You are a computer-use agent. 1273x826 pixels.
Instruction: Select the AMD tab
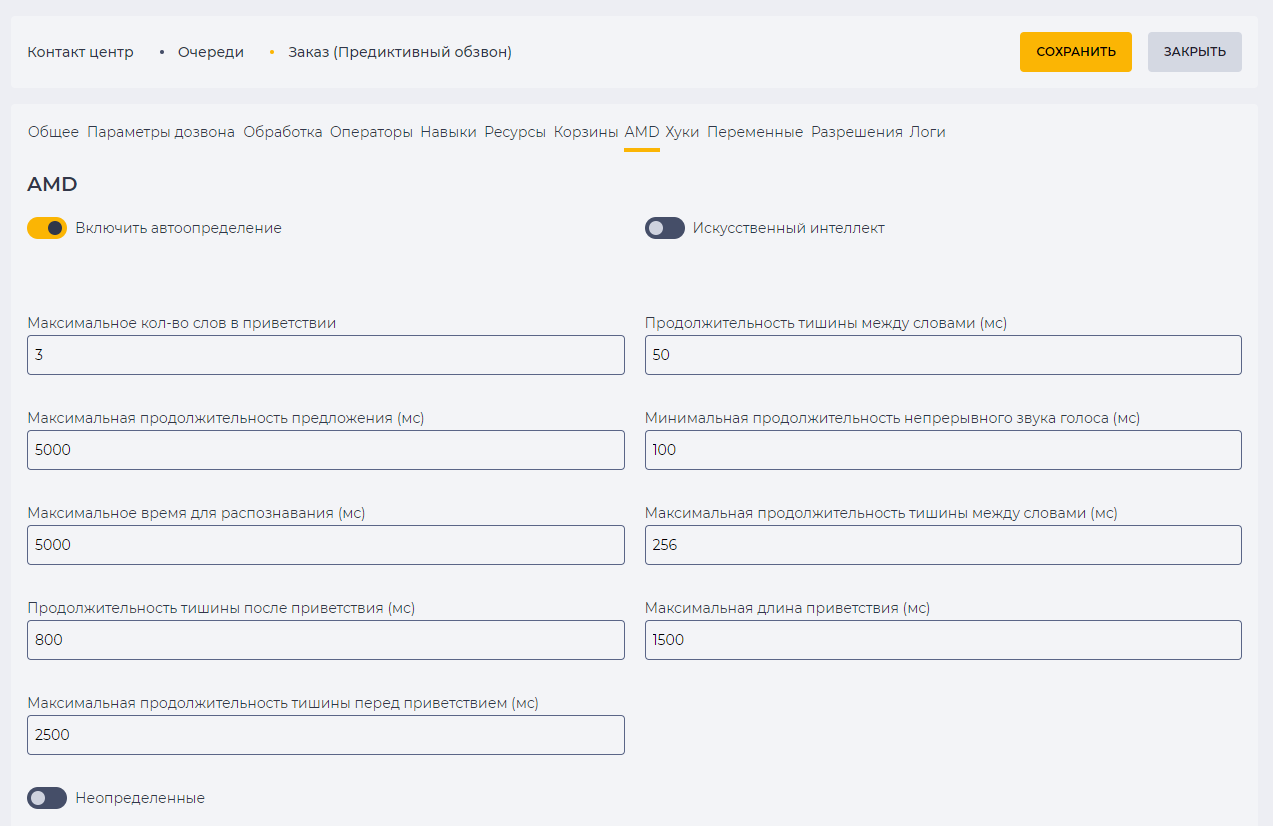pos(642,132)
